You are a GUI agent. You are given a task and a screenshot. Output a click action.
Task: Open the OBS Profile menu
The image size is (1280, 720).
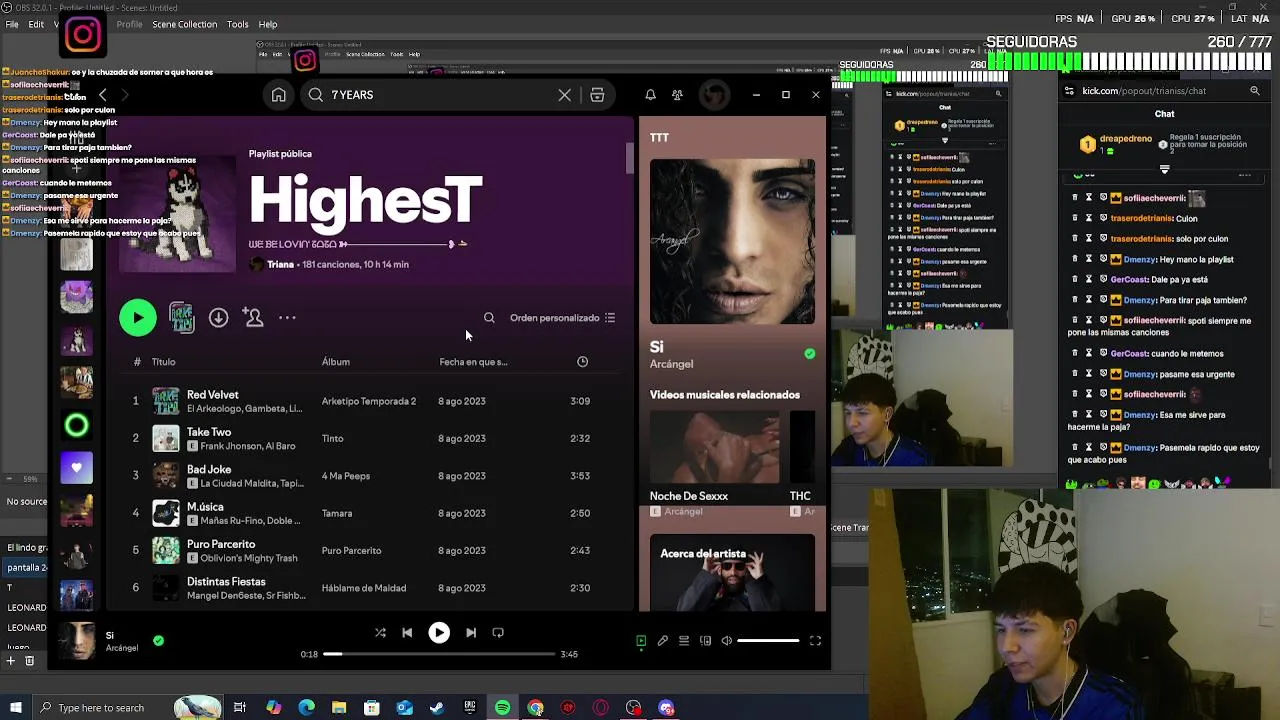point(129,24)
